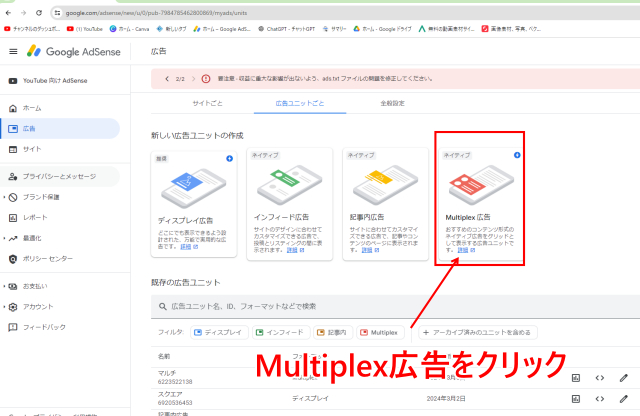Viewport: 640px width, 416px height.
Task: Open 詳細 link in Multiplex 広告 card
Action: click(466, 250)
